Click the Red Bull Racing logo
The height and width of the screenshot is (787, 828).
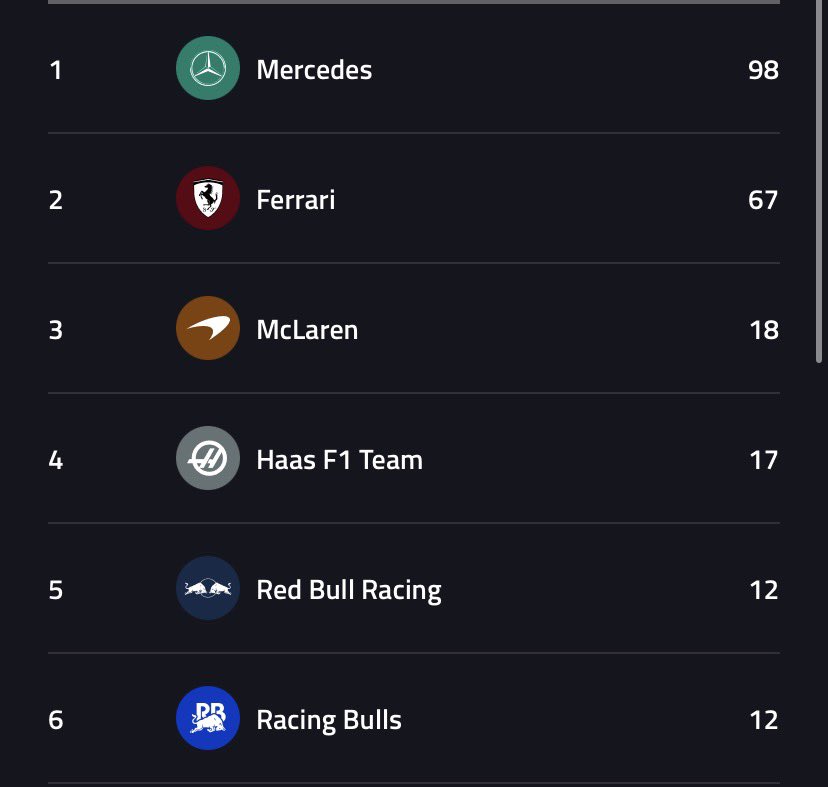coord(208,588)
